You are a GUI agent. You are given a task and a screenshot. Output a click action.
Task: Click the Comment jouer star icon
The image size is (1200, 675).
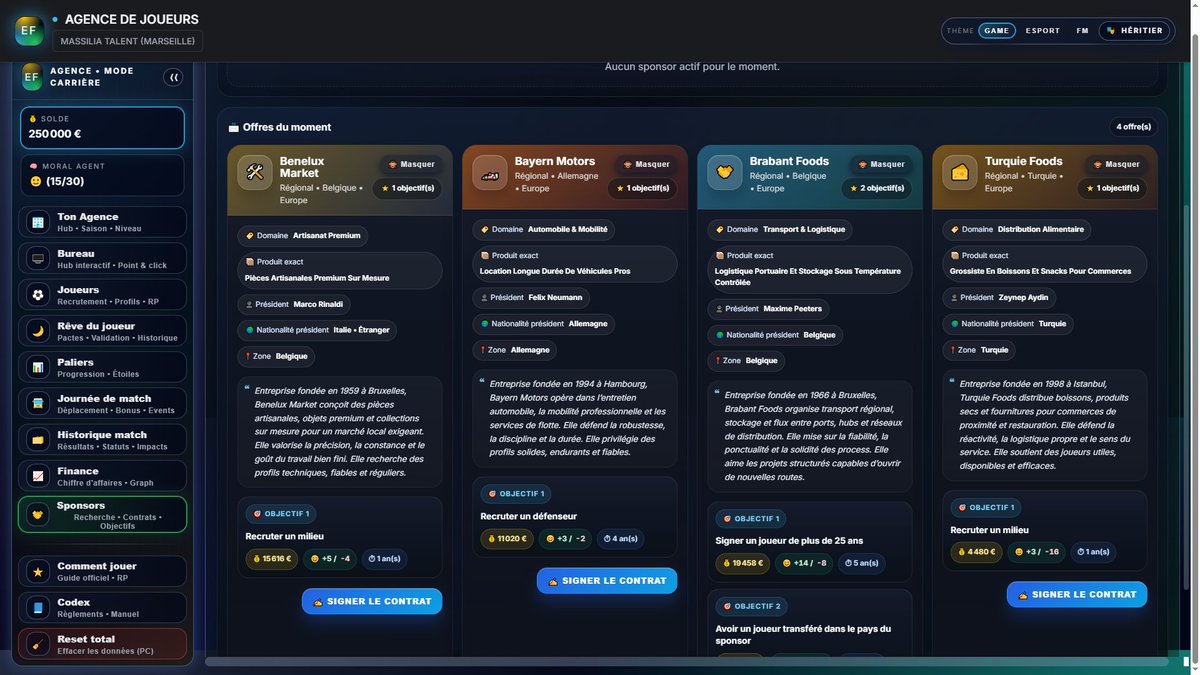pyautogui.click(x=38, y=572)
